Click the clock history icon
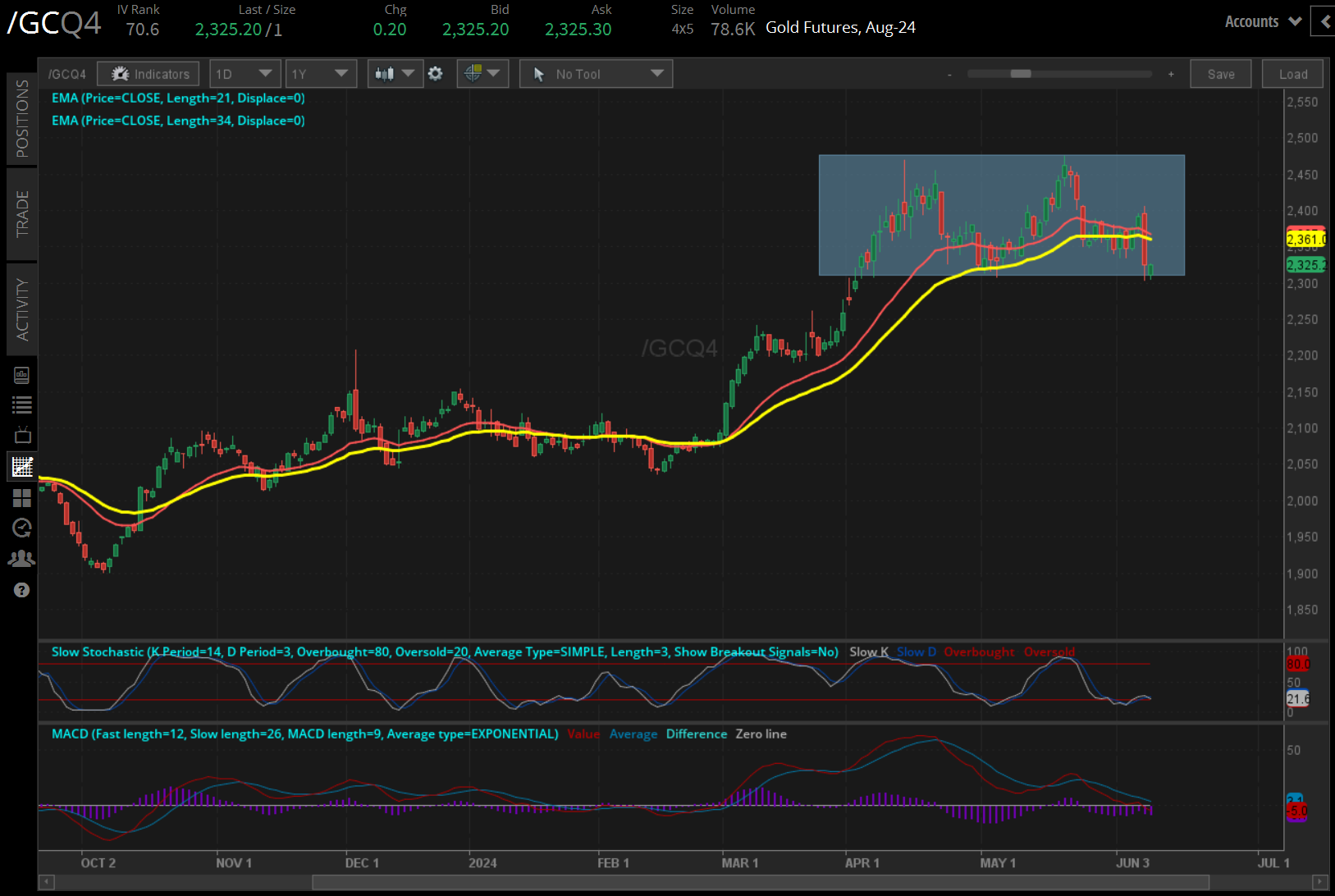1335x896 pixels. pyautogui.click(x=22, y=528)
